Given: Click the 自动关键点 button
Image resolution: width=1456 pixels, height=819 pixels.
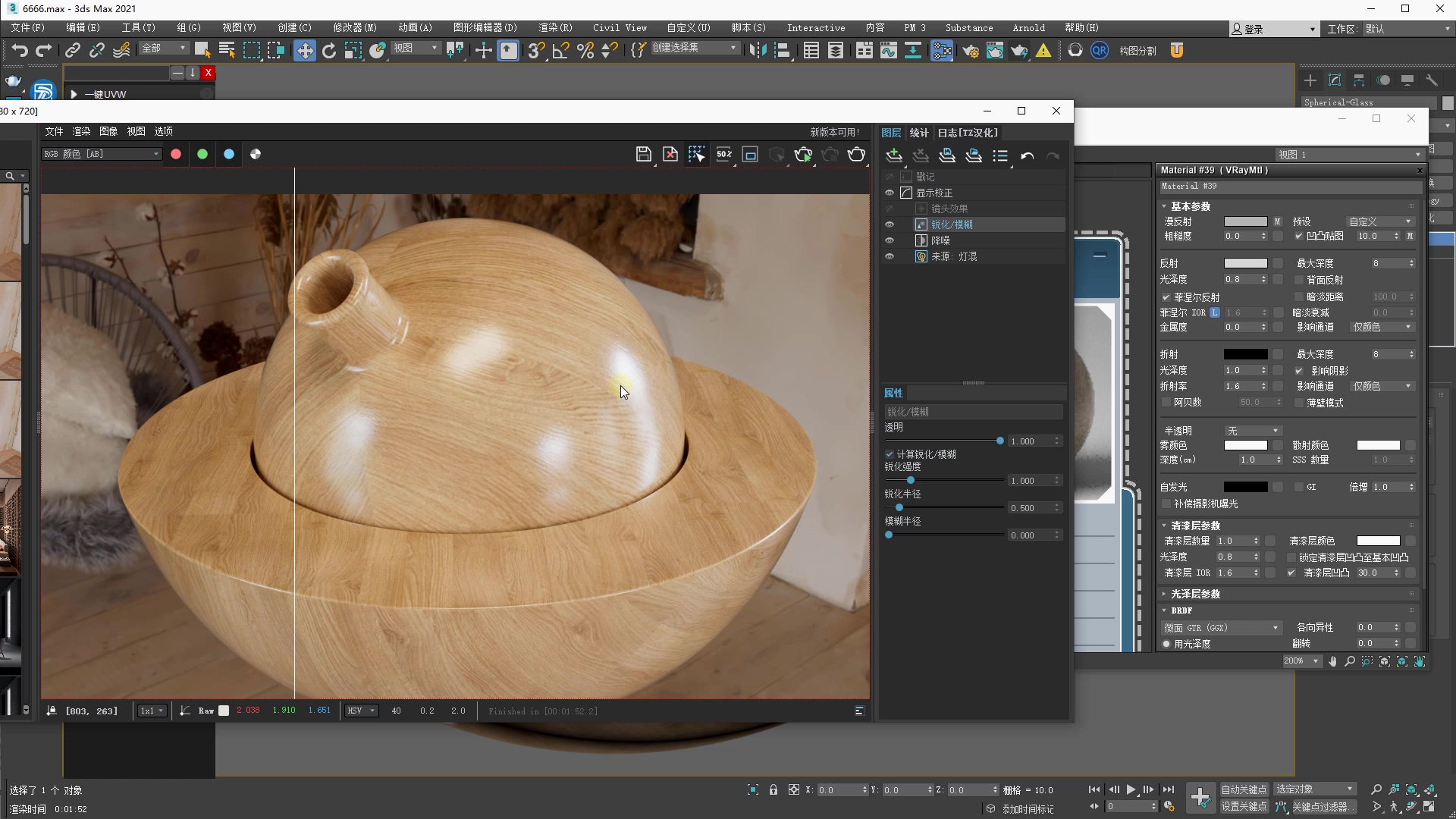Looking at the screenshot, I should click(x=1244, y=789).
